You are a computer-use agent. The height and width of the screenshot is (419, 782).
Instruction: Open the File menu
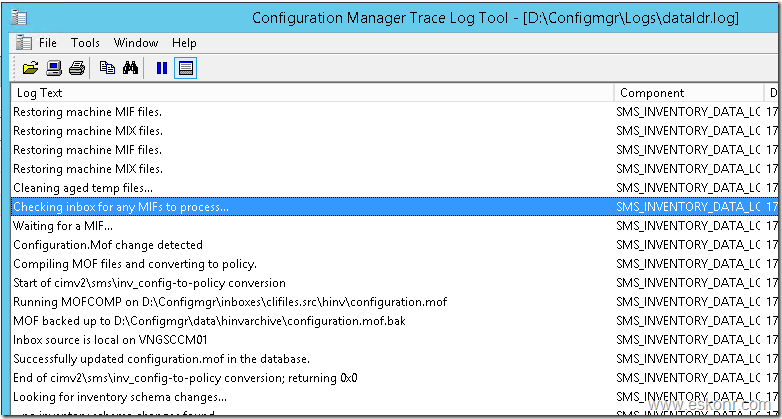click(x=48, y=43)
